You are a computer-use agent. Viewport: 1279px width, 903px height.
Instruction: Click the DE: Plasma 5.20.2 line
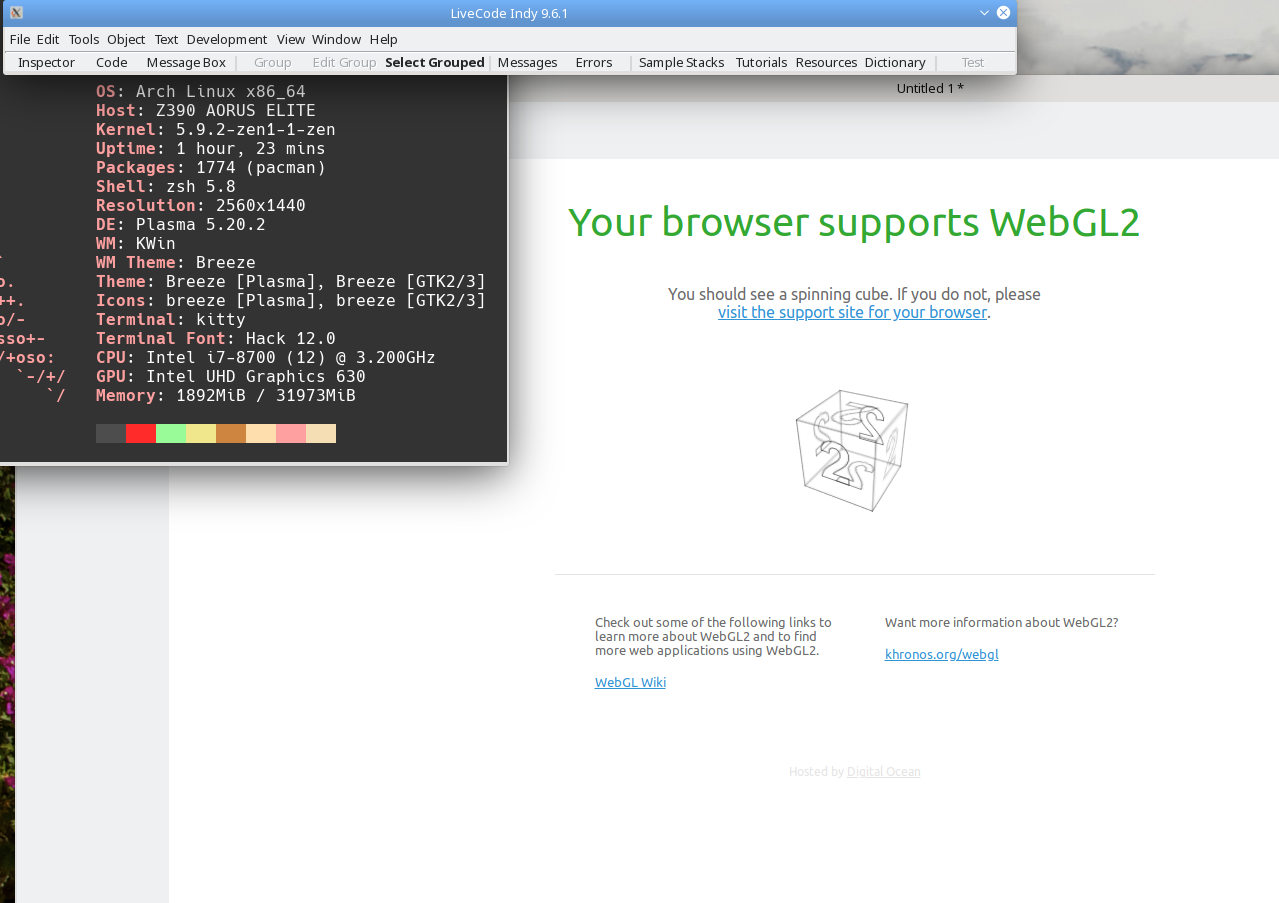tap(181, 224)
